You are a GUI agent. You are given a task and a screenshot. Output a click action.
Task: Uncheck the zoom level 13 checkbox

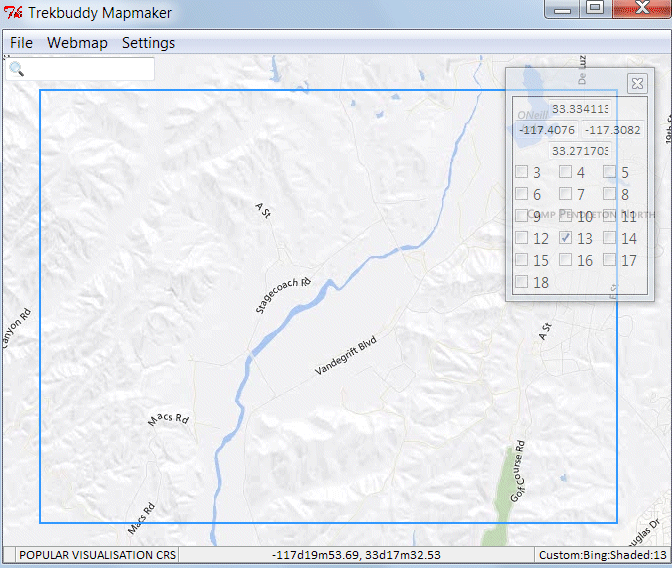click(566, 238)
